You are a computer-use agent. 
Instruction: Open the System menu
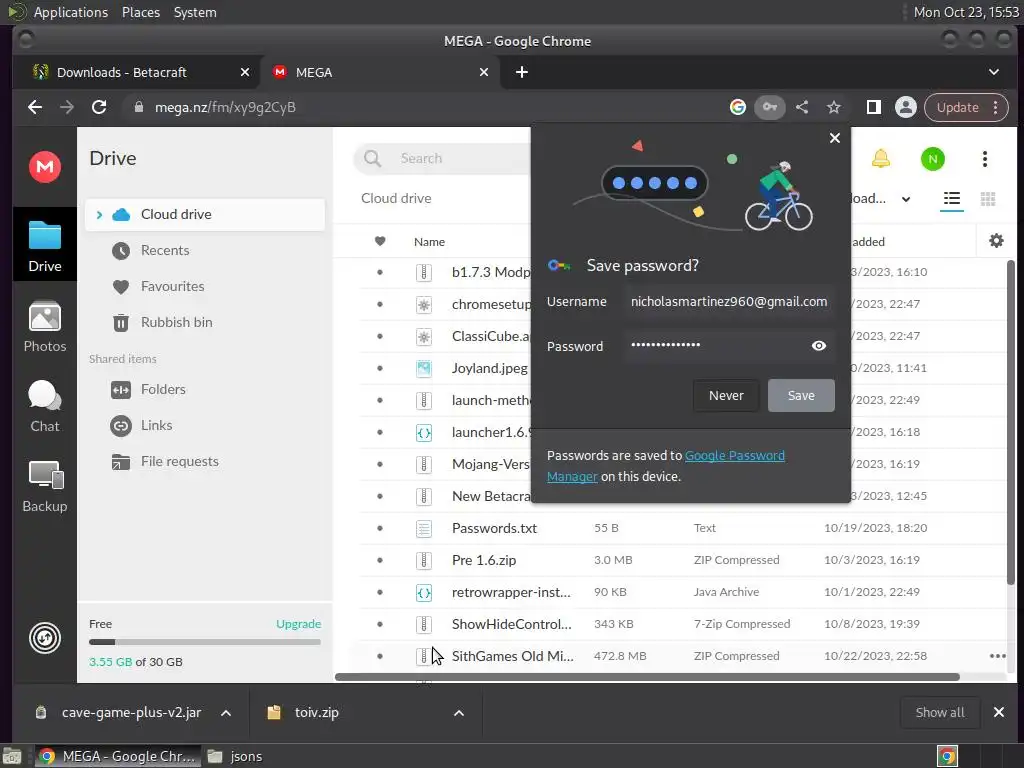[x=195, y=12]
